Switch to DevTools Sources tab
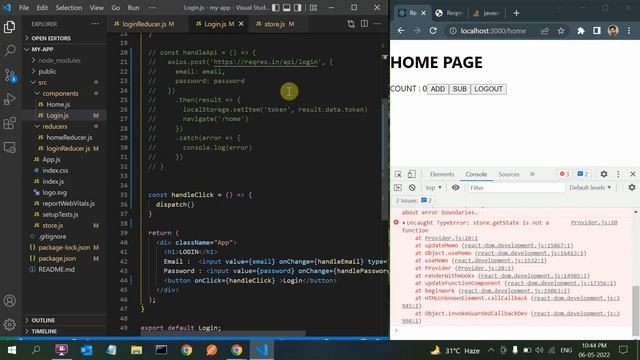The height and width of the screenshot is (360, 640). [x=509, y=174]
